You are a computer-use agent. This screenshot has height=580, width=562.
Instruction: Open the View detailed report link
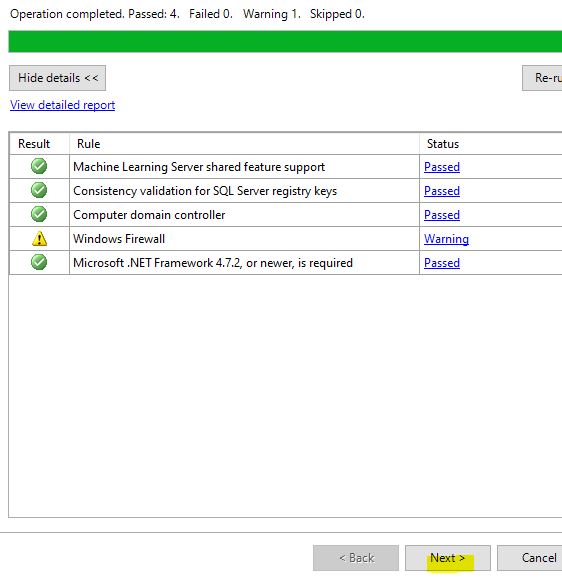coord(63,105)
